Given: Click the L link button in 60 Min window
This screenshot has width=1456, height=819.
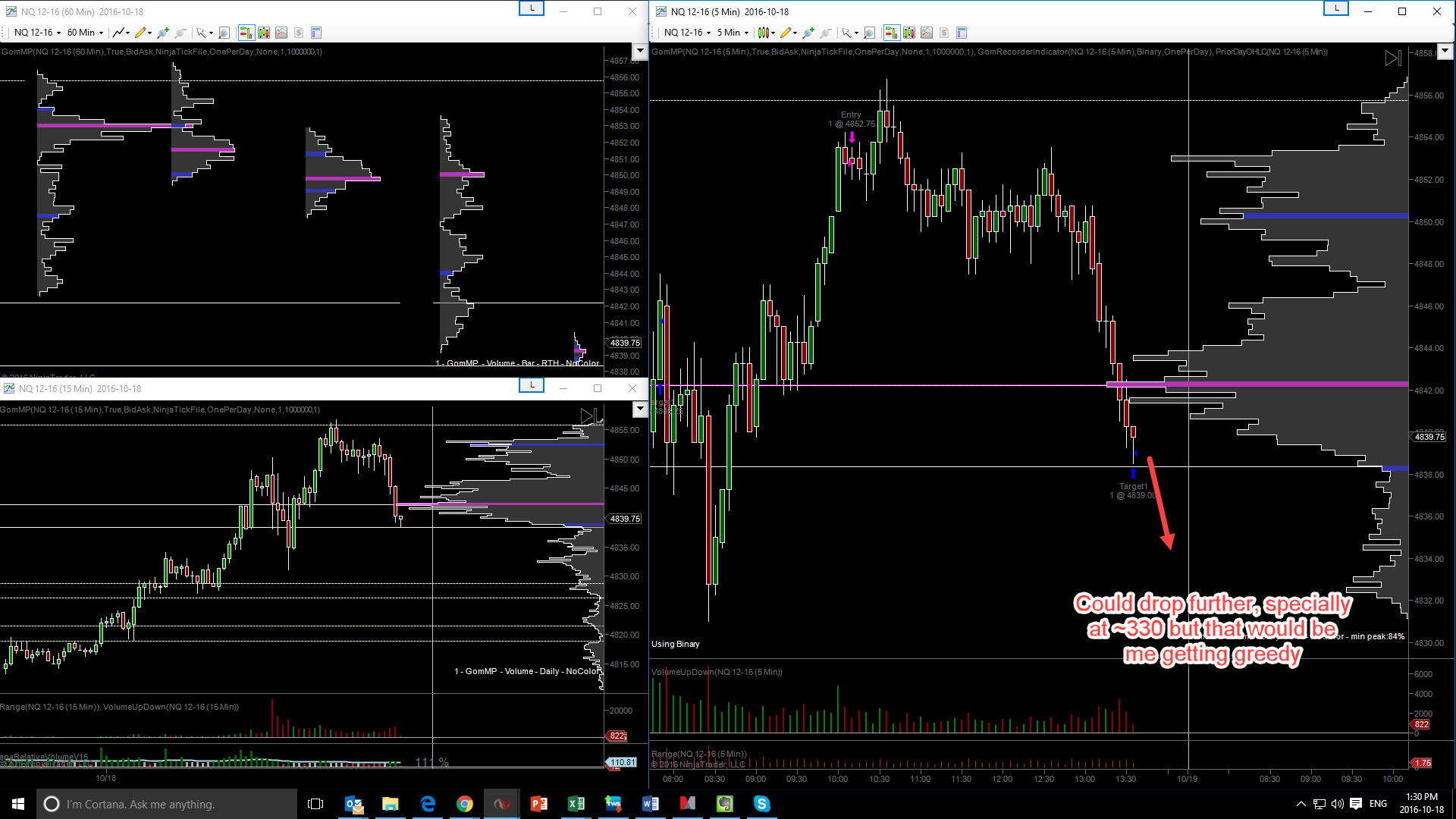Looking at the screenshot, I should coord(532,8).
